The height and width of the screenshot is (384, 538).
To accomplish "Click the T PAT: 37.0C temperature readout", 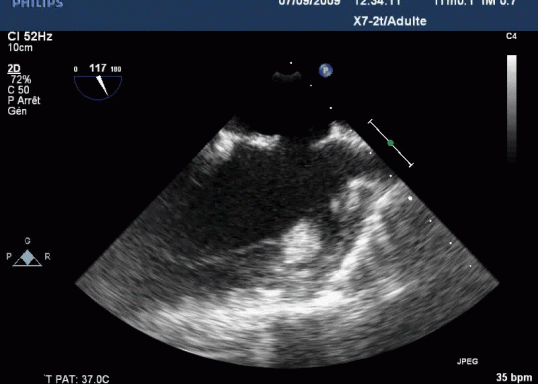I will [77, 379].
